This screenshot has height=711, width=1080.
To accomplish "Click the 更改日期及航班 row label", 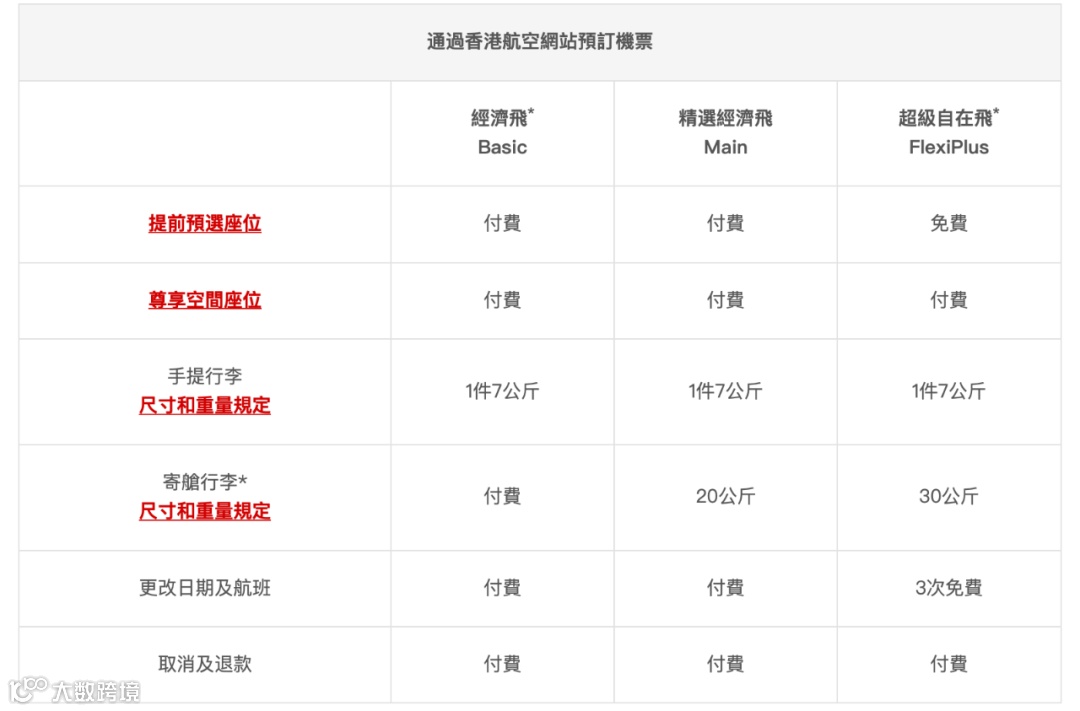I will pyautogui.click(x=205, y=588).
